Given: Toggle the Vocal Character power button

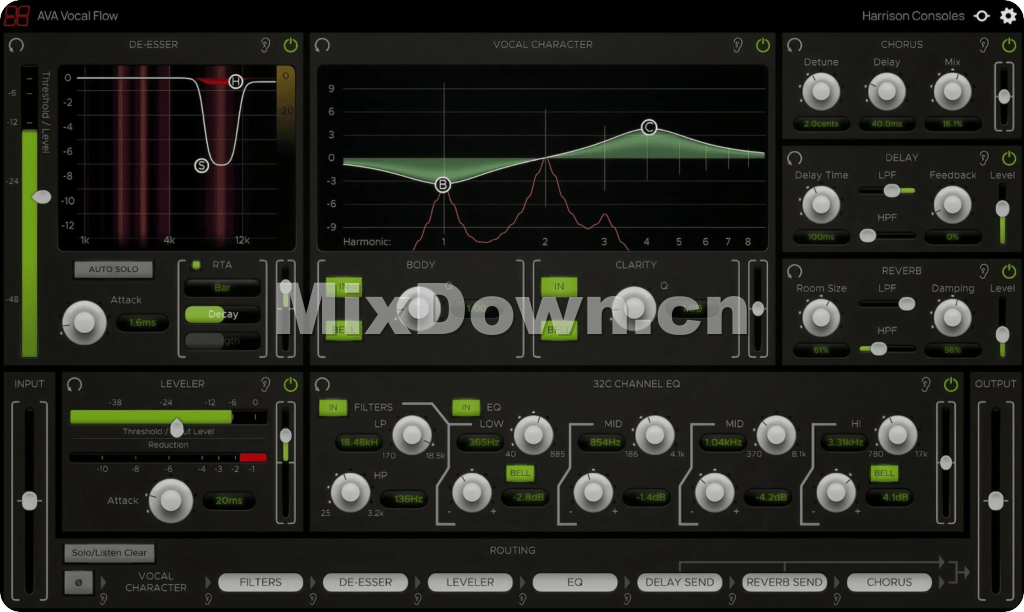Looking at the screenshot, I should pyautogui.click(x=763, y=44).
